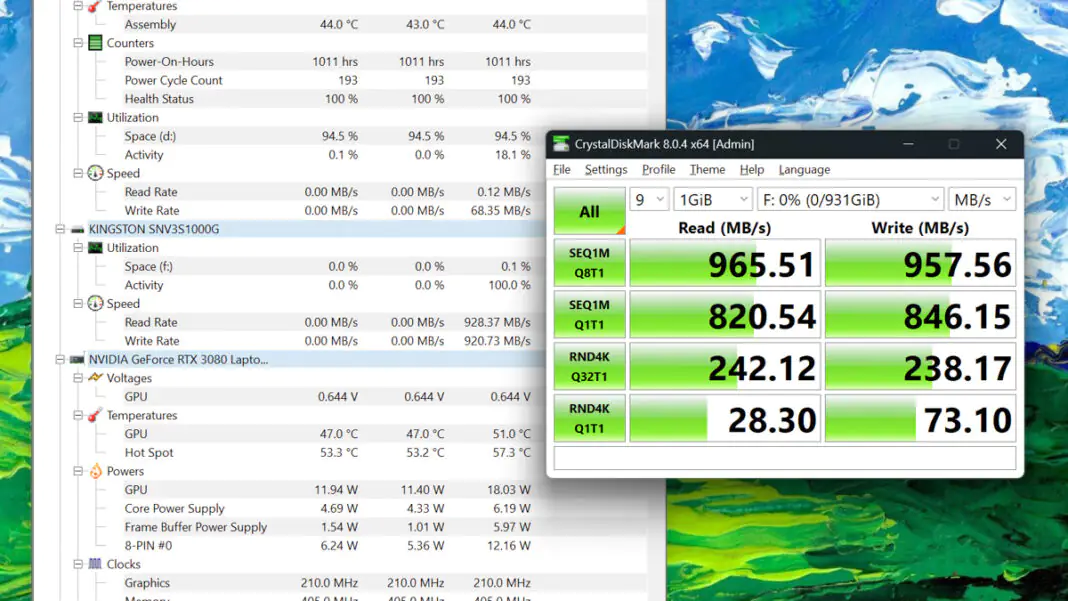This screenshot has height=601, width=1068.
Task: Click the NVIDIA GeForce RTX 3080 device icon
Action: coord(77,359)
